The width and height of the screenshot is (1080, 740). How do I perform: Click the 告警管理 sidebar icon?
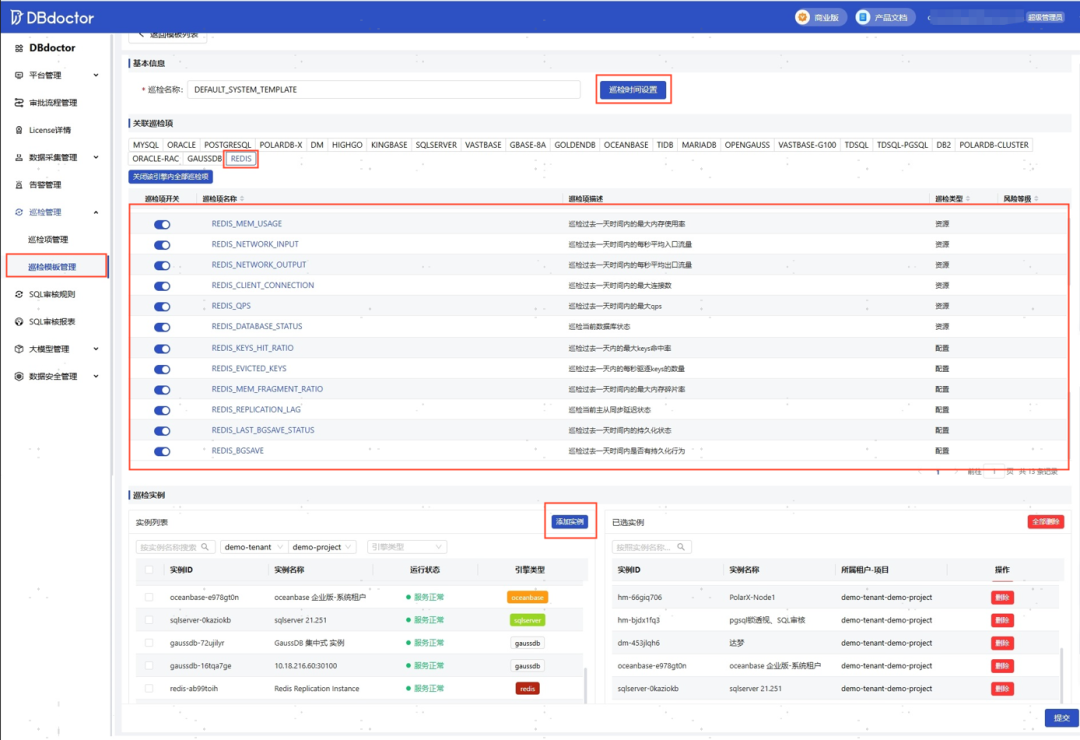pos(19,185)
